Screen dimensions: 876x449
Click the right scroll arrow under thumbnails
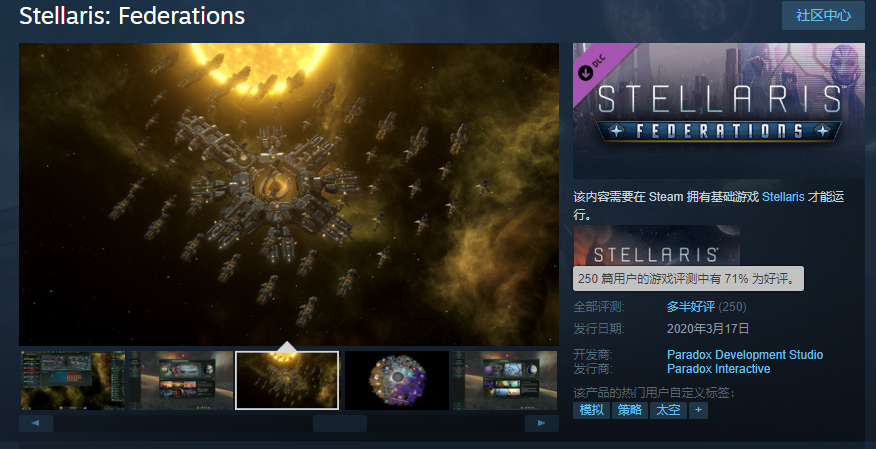tap(541, 423)
